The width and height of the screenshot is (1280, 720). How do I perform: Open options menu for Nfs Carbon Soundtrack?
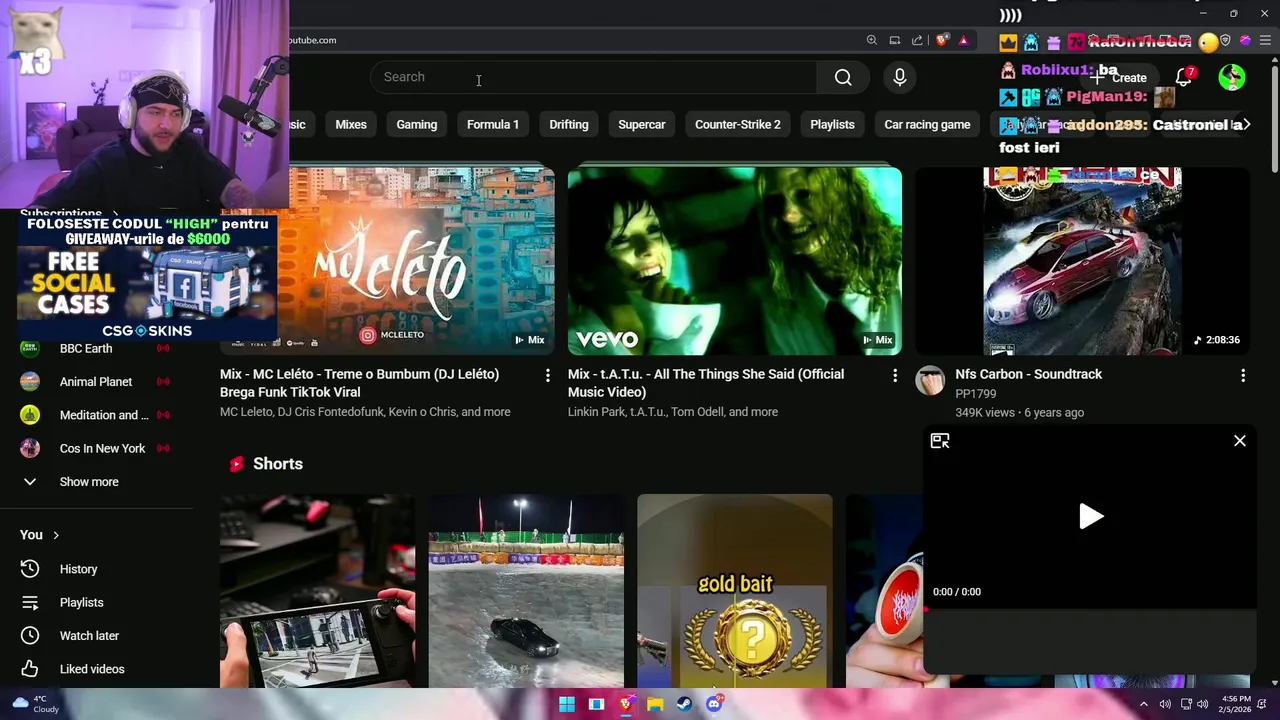tap(1243, 375)
